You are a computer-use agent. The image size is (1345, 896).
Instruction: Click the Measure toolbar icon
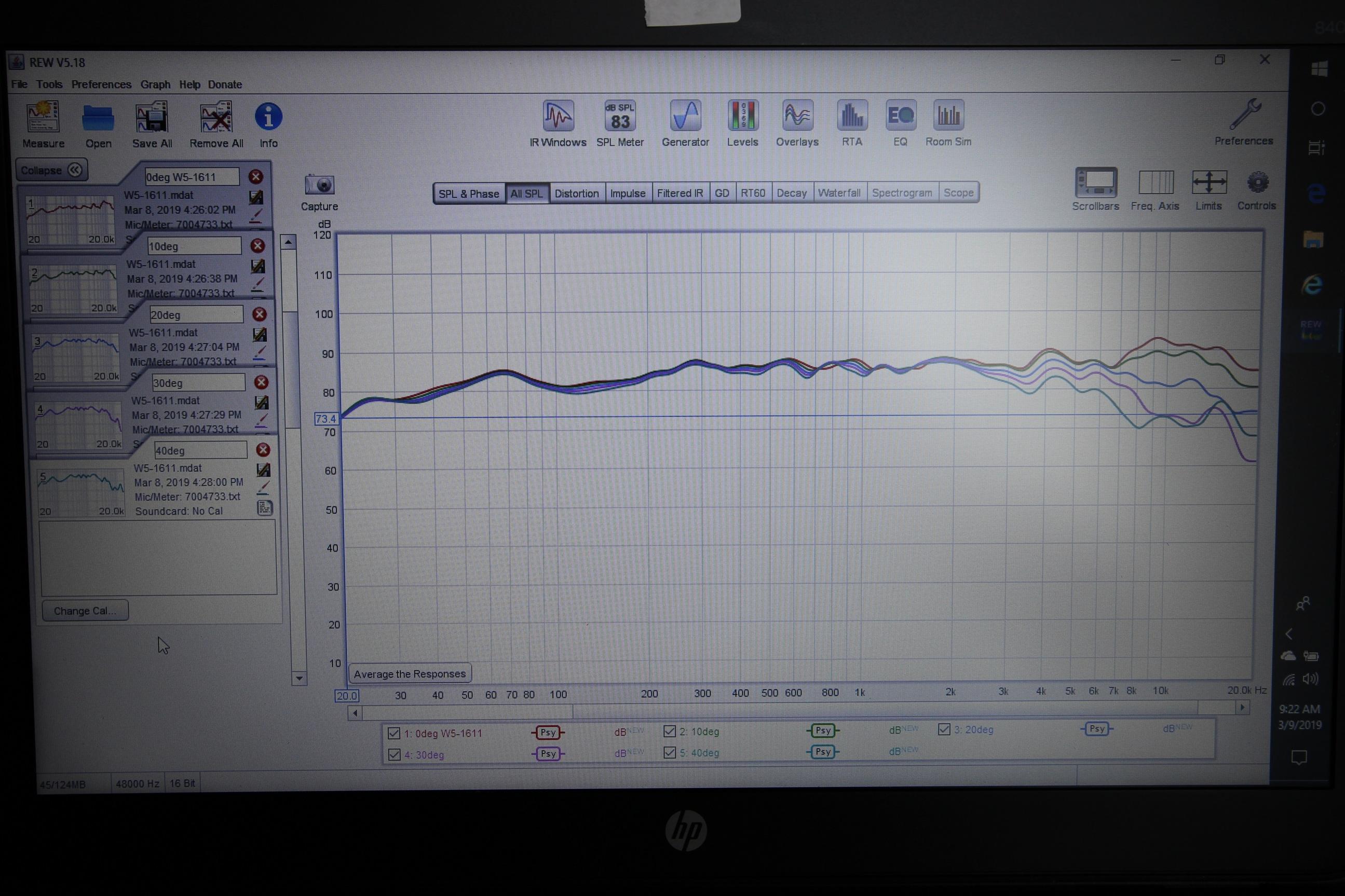(x=43, y=117)
